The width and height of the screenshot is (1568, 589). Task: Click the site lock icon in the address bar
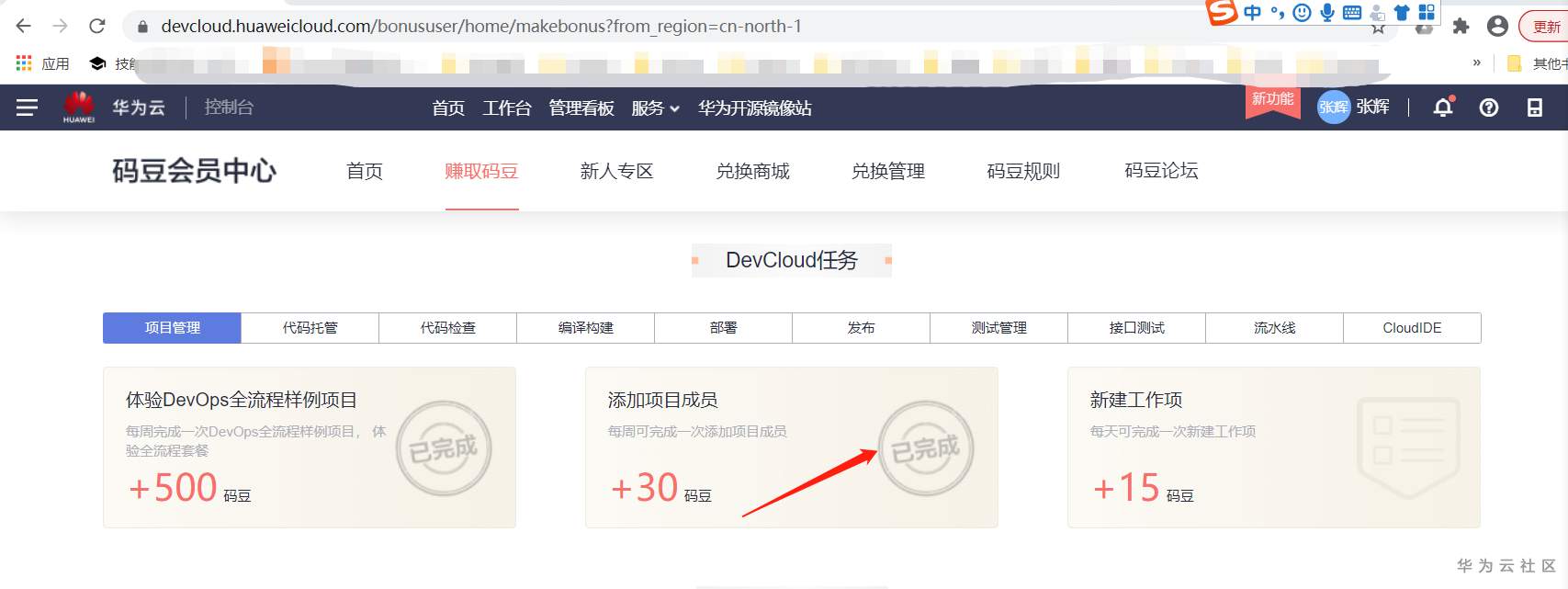click(x=142, y=27)
